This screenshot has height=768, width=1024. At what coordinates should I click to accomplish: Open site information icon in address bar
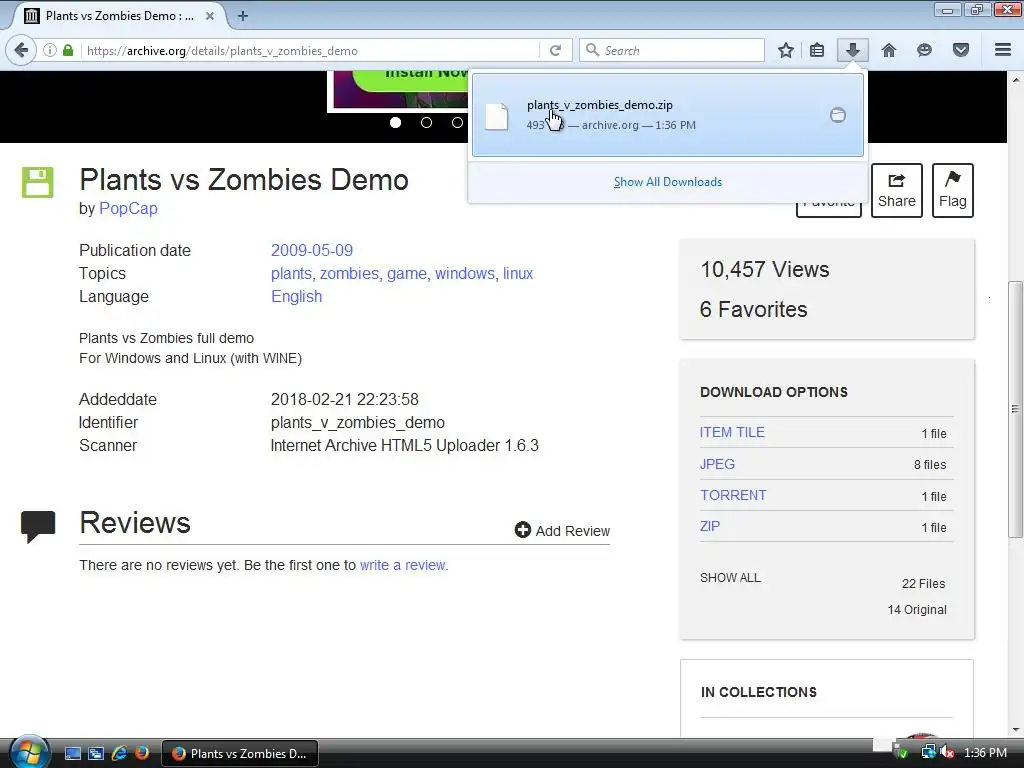point(50,50)
